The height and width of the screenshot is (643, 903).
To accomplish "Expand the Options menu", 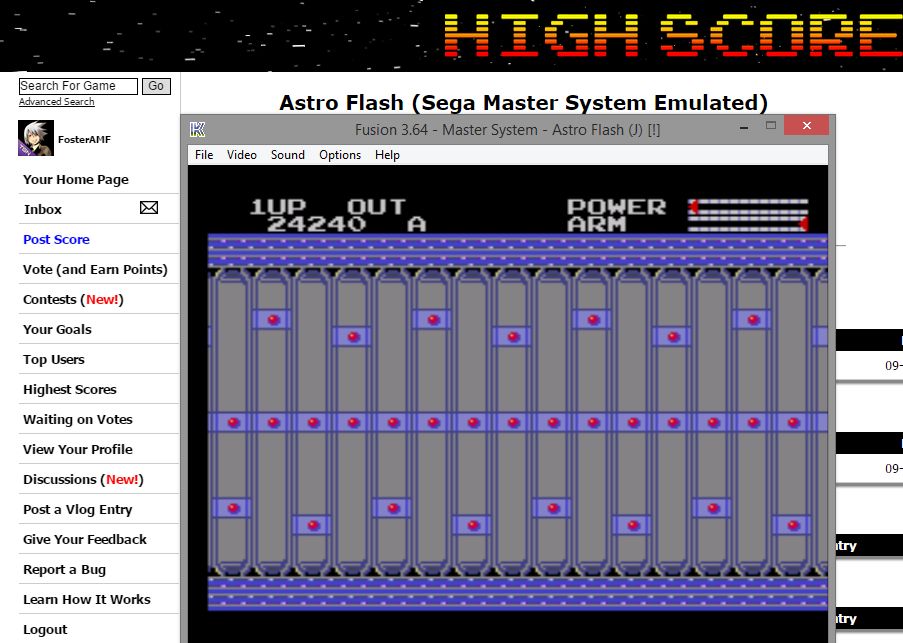I will click(340, 155).
